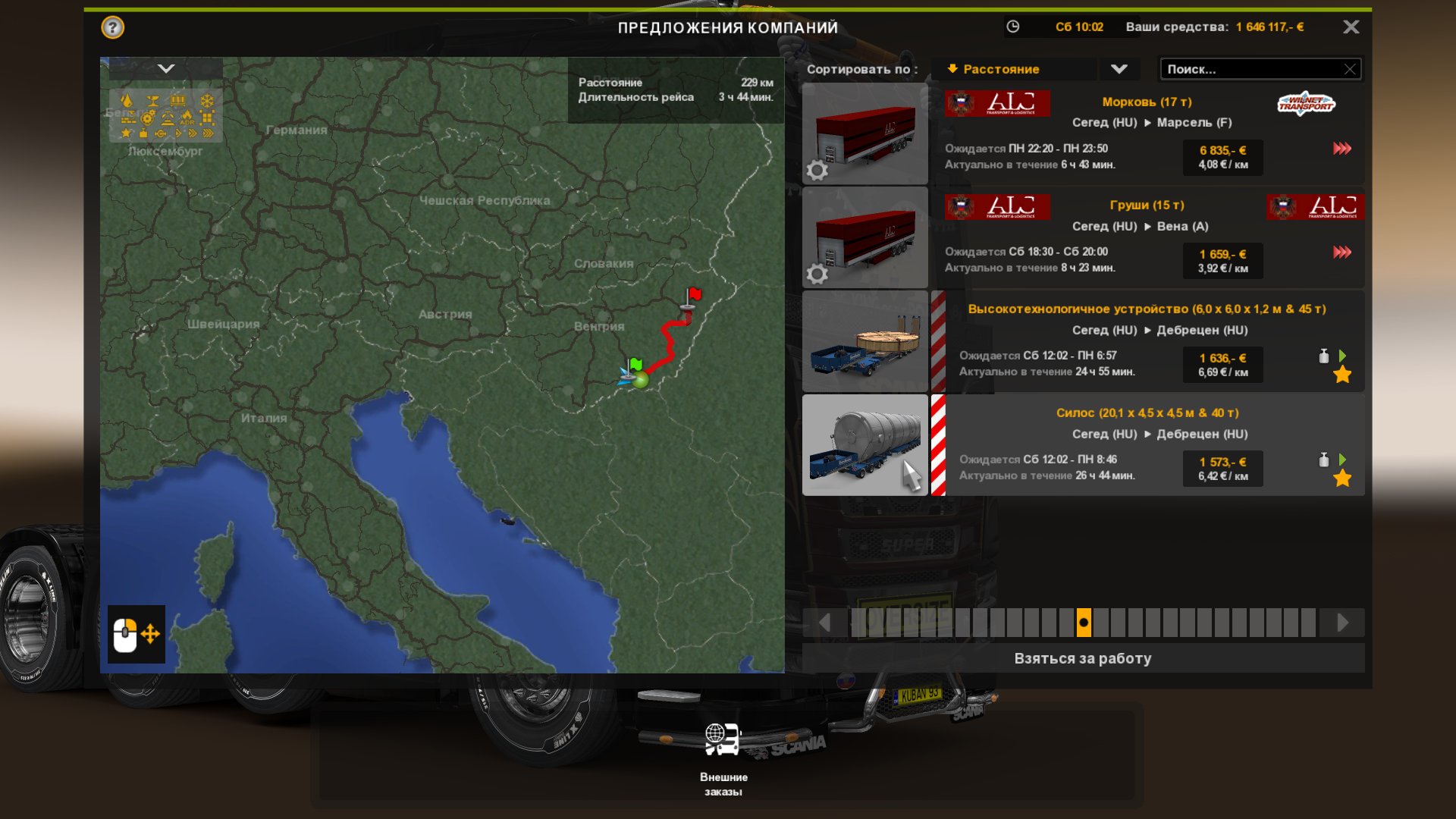This screenshot has width=1456, height=819.
Task: Click gold star on Высокотехнологичное устройство offer
Action: [x=1342, y=375]
